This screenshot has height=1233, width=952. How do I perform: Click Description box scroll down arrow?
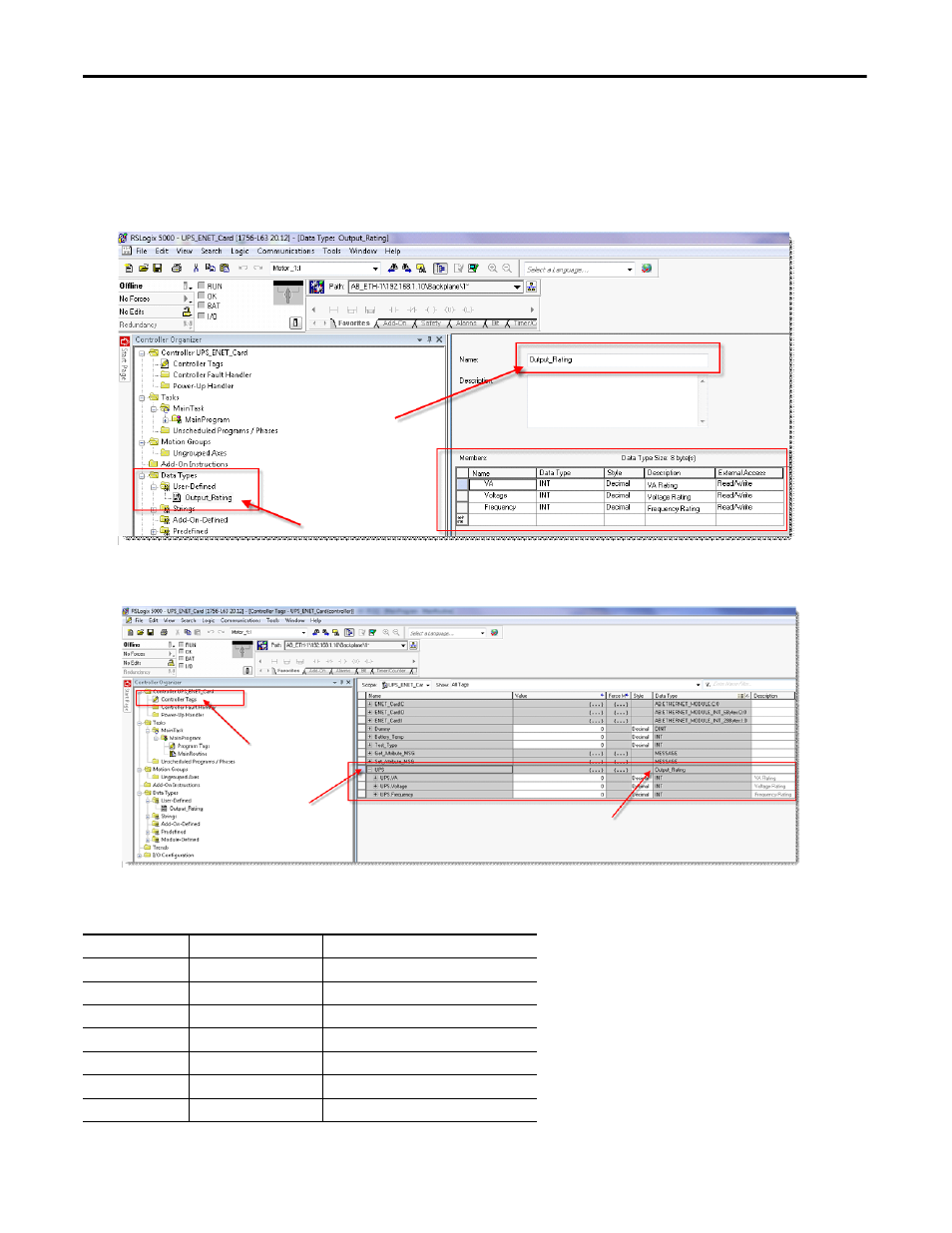[703, 421]
